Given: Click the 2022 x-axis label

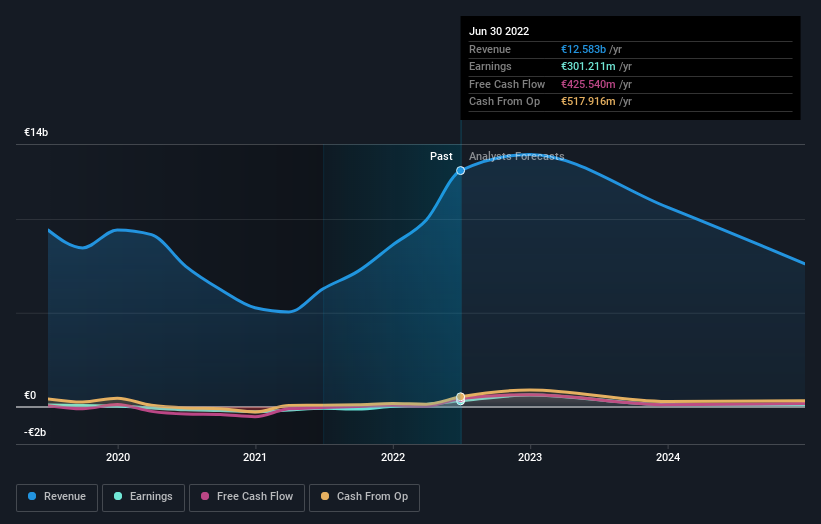Looking at the screenshot, I should point(393,457).
